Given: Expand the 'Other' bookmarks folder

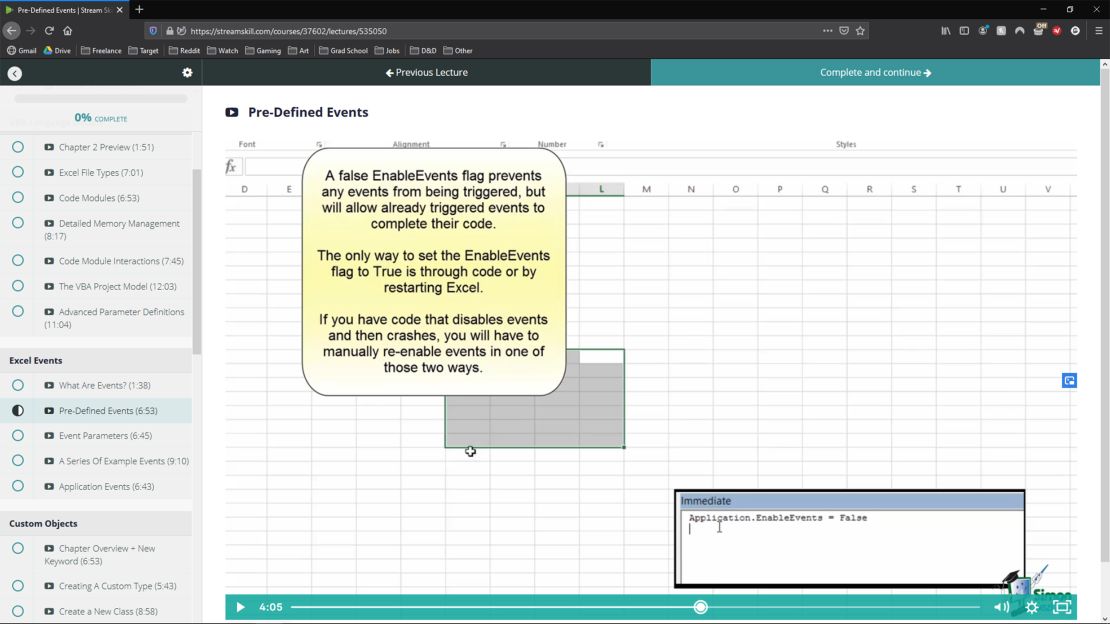Looking at the screenshot, I should 458,50.
